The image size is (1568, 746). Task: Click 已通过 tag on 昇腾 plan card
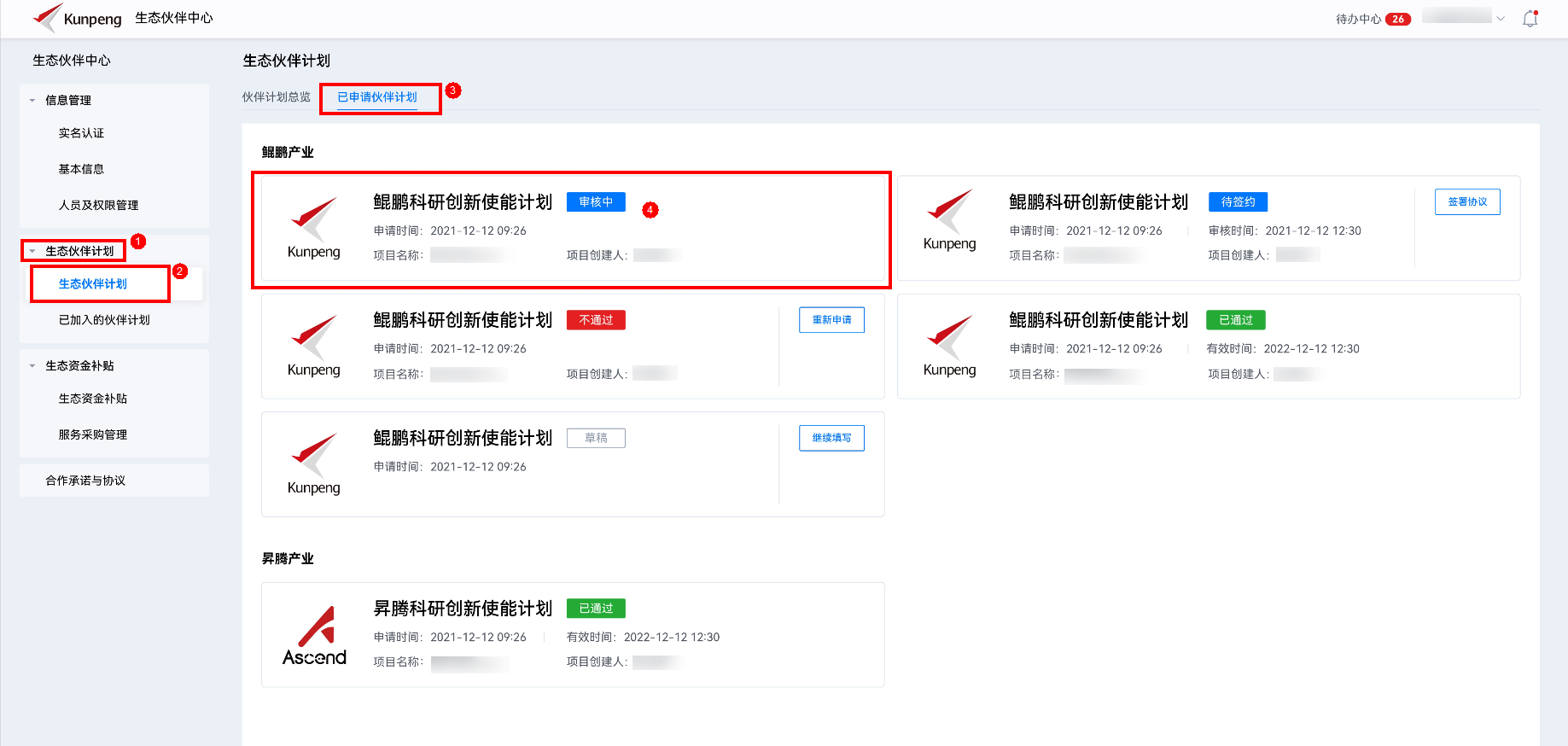point(596,609)
